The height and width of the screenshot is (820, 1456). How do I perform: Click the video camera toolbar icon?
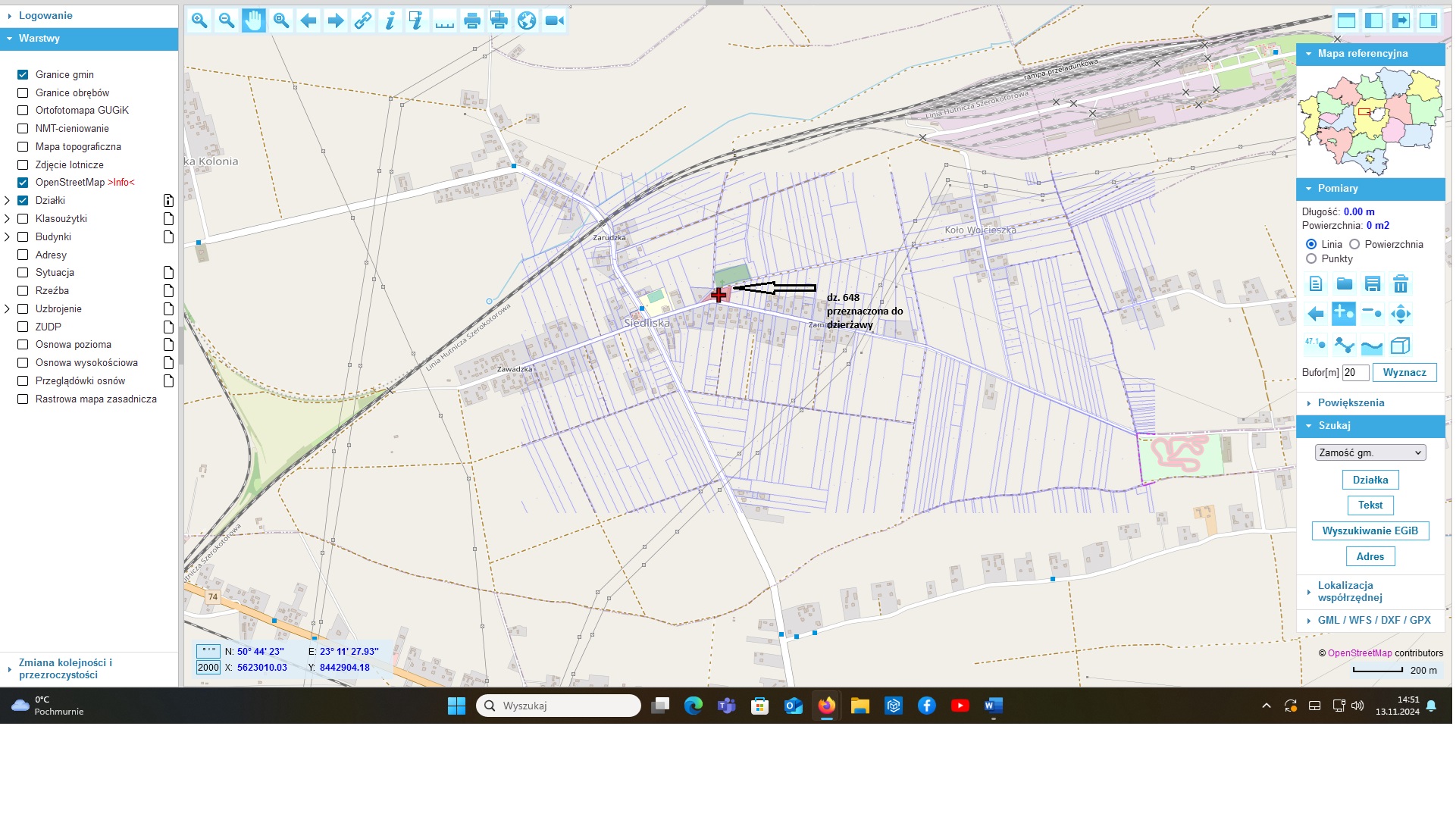tap(554, 20)
